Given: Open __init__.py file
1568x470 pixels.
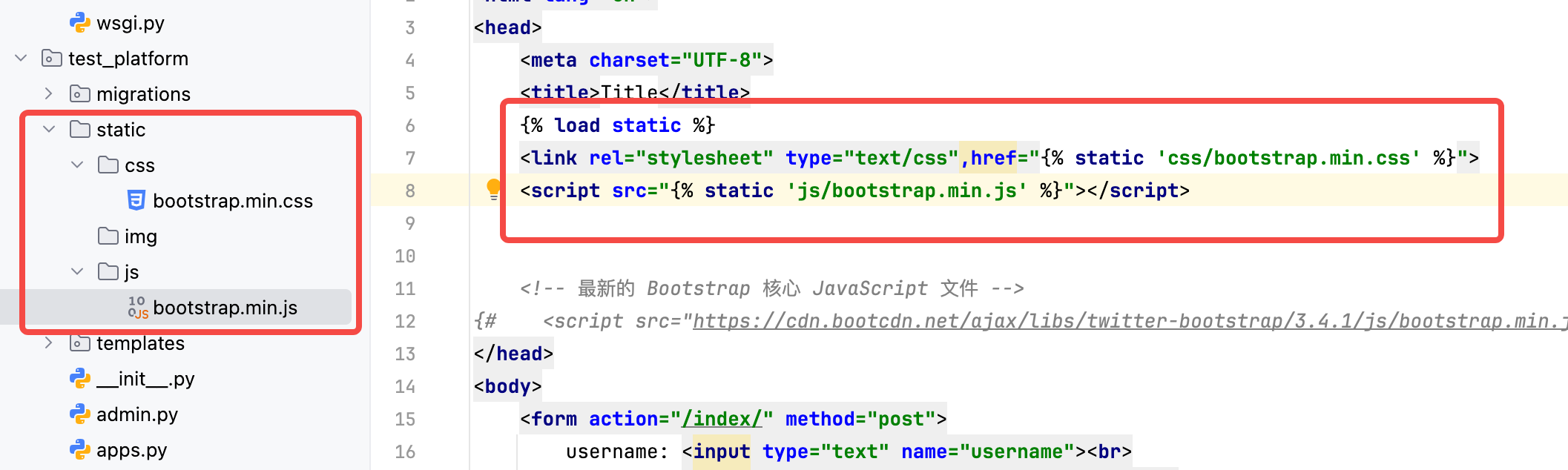Looking at the screenshot, I should tap(145, 379).
